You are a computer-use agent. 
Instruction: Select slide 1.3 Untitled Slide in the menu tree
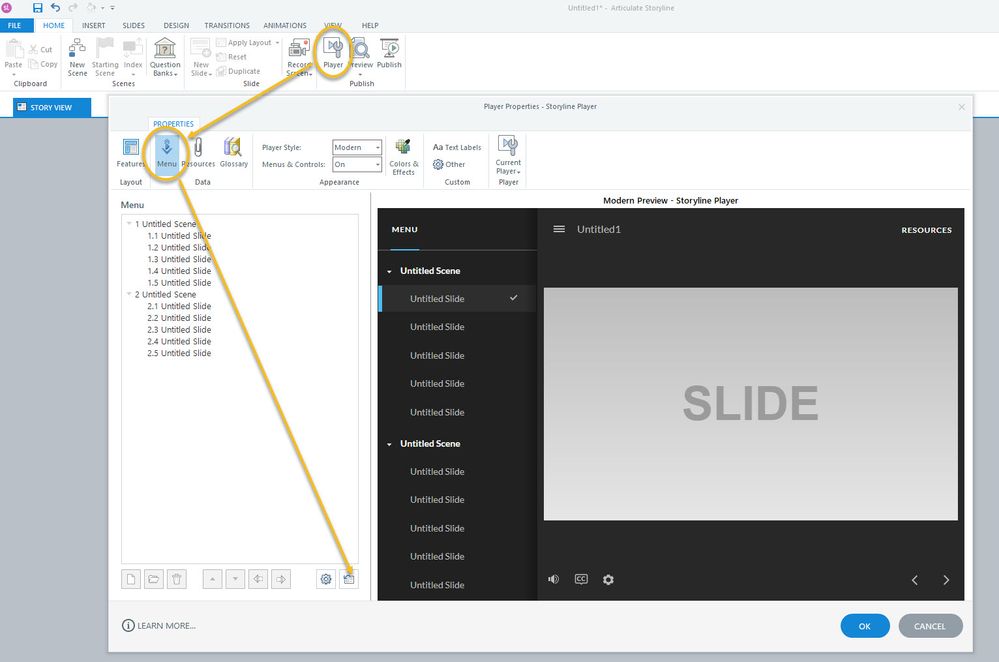[179, 259]
